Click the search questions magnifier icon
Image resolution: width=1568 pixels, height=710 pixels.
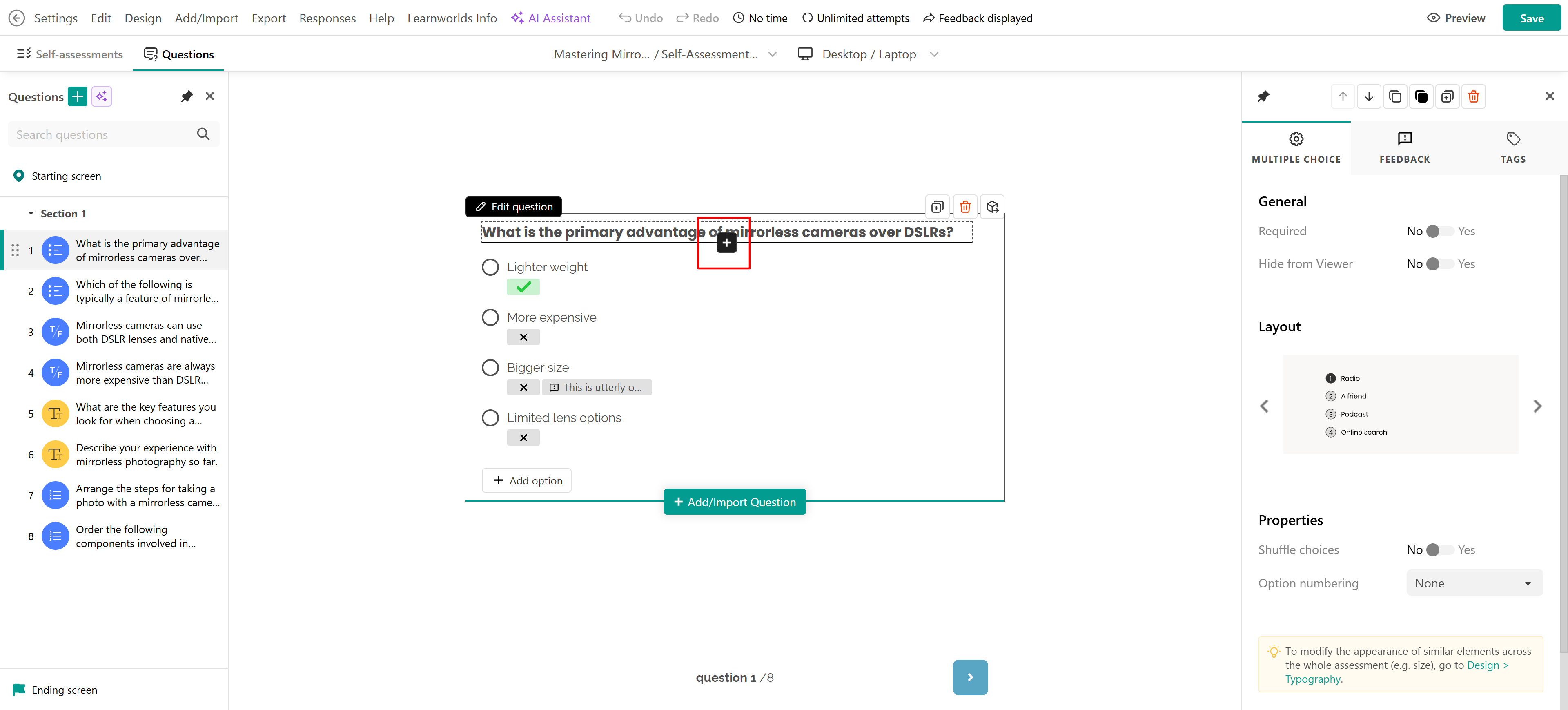203,134
